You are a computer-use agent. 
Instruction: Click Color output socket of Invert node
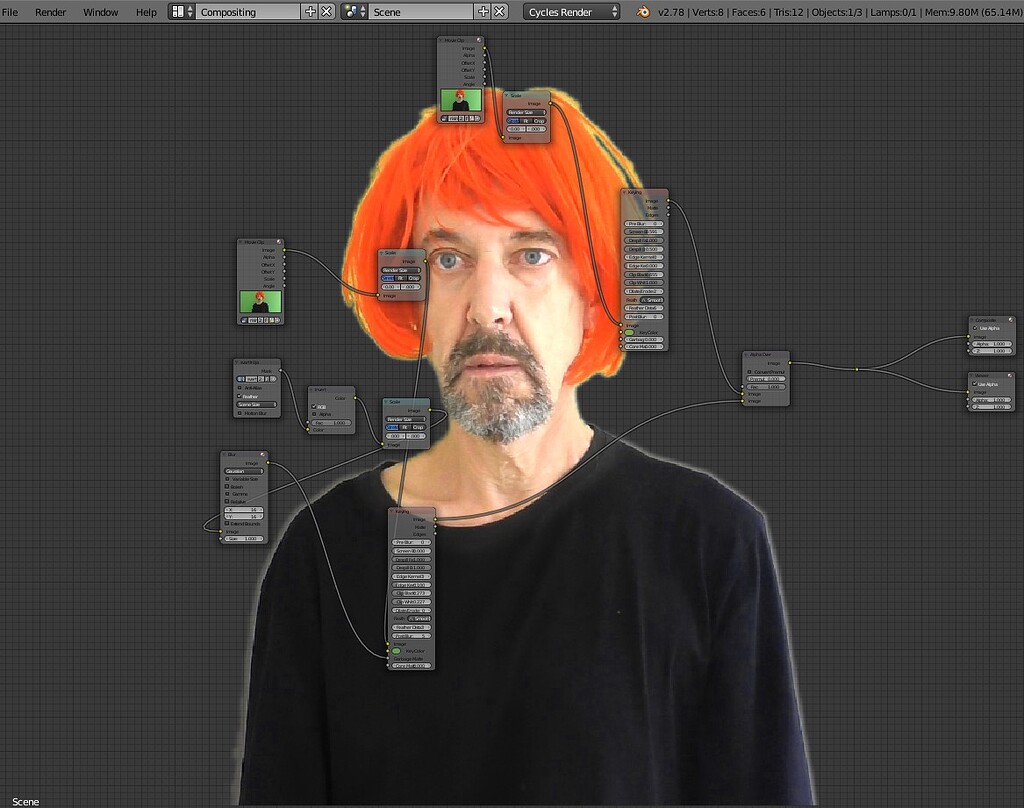[355, 398]
